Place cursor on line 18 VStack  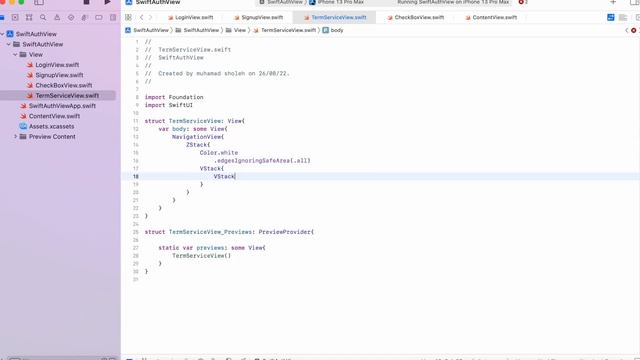(224, 176)
